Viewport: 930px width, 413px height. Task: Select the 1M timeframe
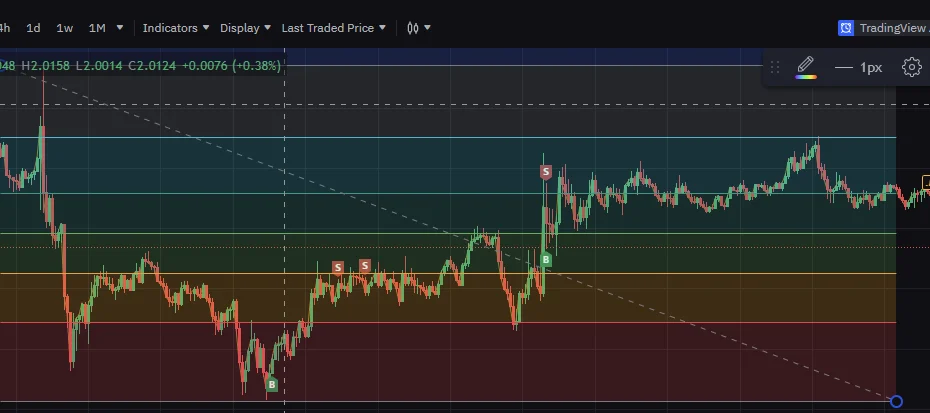(97, 28)
